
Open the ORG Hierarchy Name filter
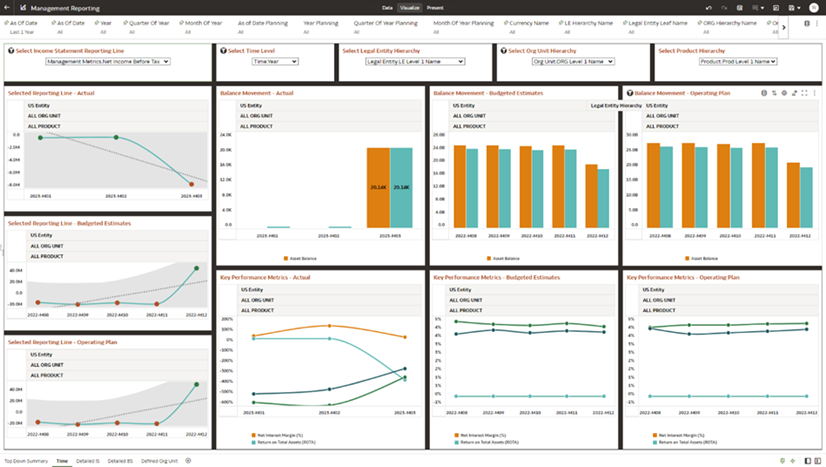tap(727, 27)
